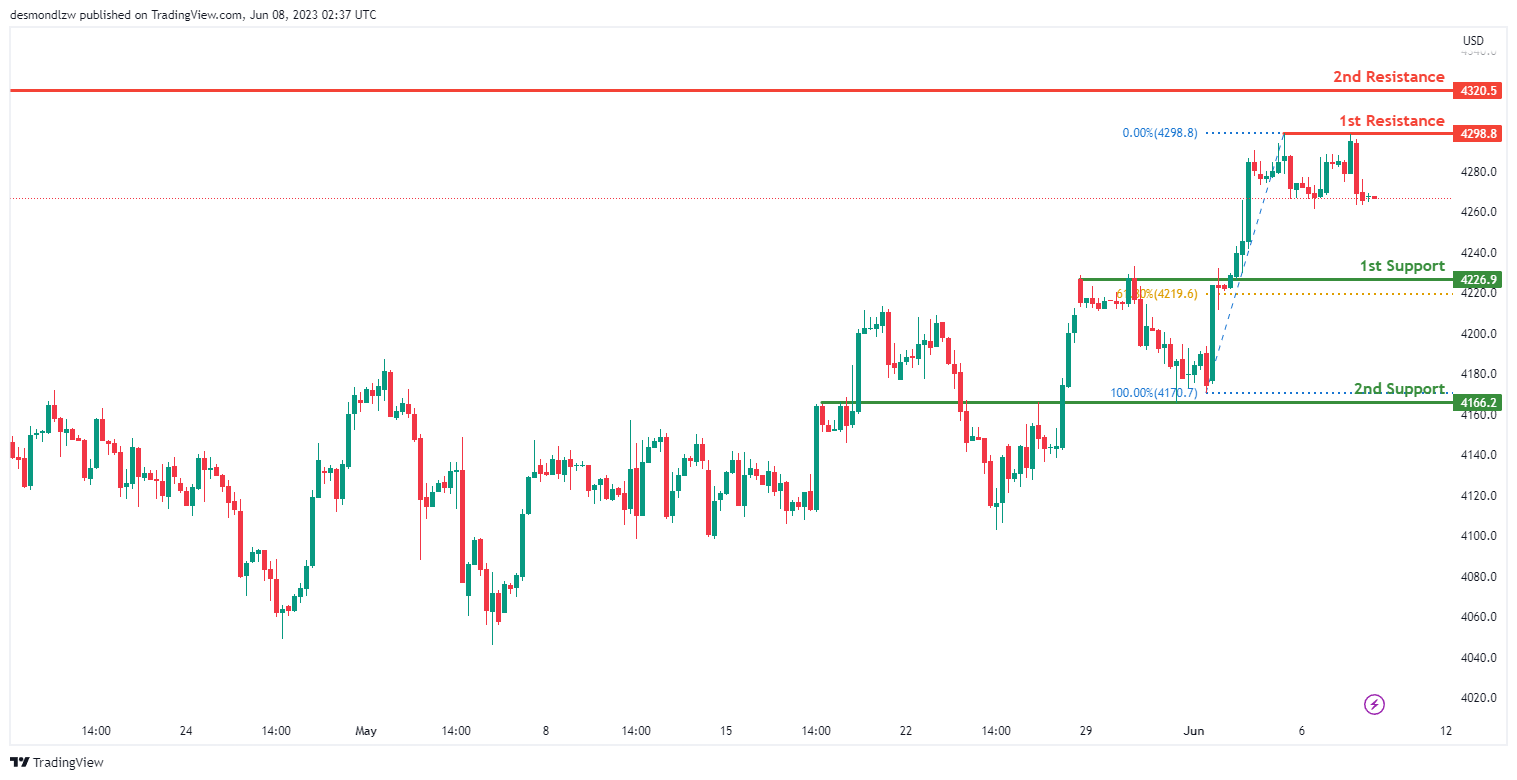Select the 100.00%(4170.7) Fibonacci label
Viewport: 1517px width, 780px height.
click(x=1153, y=393)
